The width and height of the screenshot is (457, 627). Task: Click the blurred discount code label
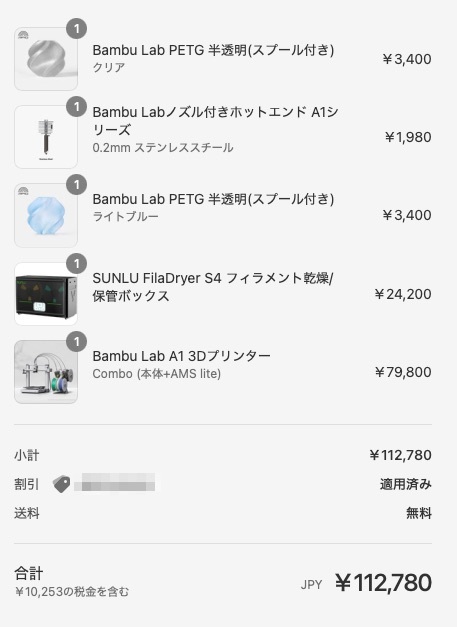click(x=115, y=482)
